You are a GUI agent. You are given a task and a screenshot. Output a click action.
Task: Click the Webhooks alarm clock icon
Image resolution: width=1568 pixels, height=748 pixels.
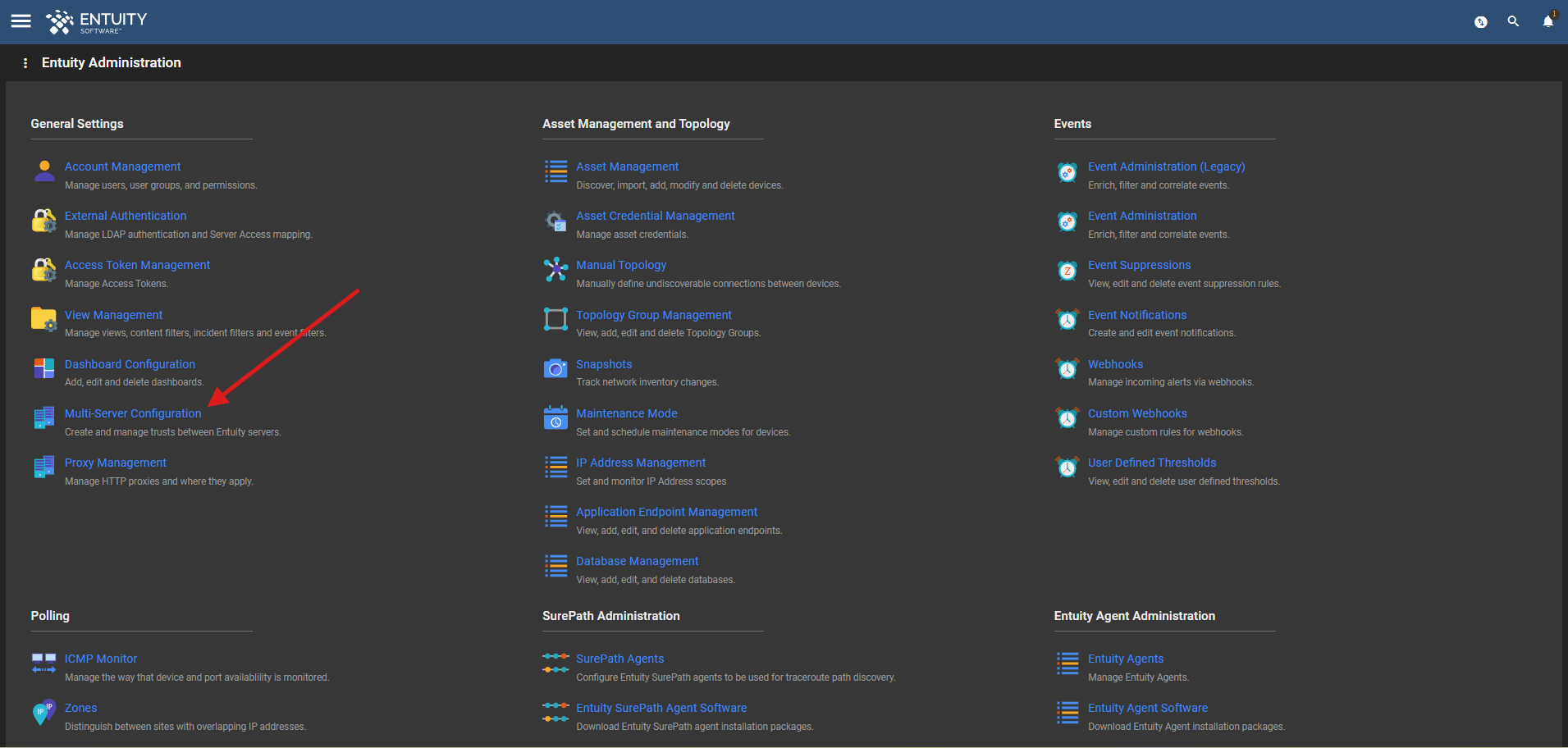[x=1067, y=369]
